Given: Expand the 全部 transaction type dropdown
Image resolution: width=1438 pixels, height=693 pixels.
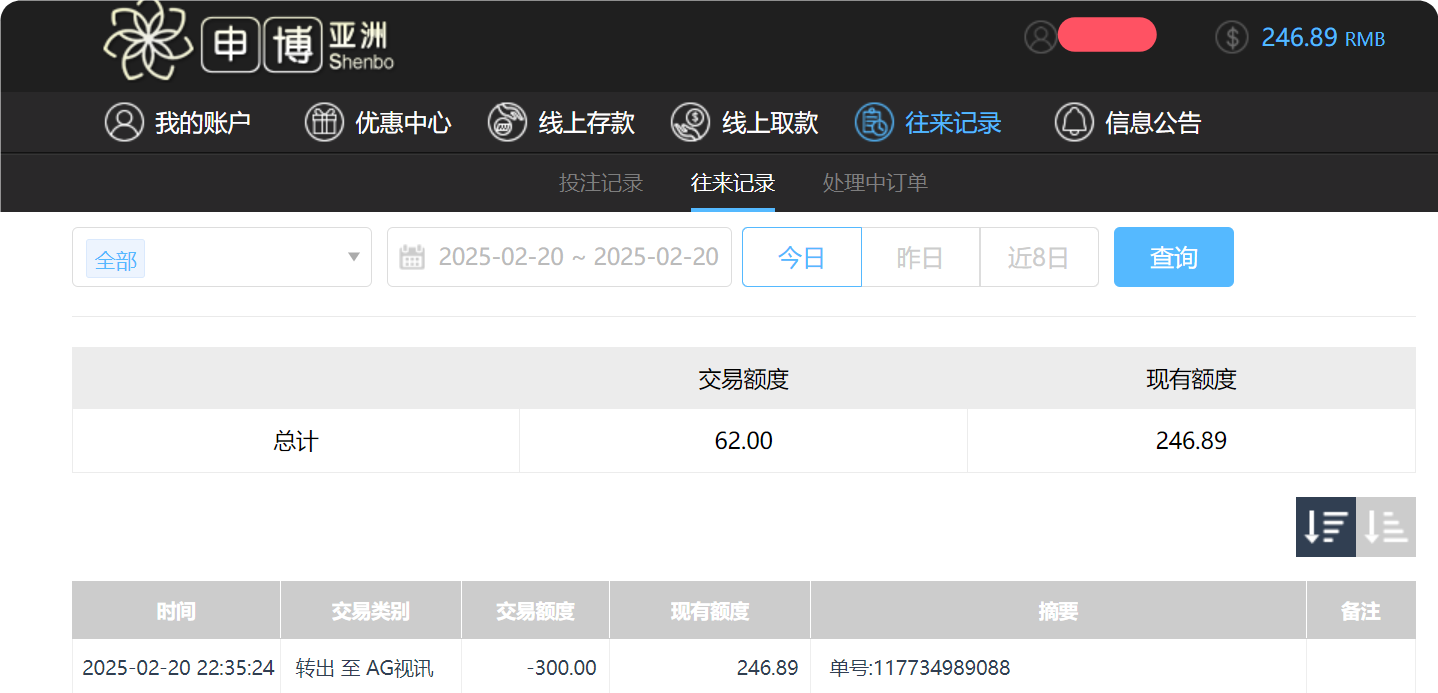Looking at the screenshot, I should [x=222, y=257].
